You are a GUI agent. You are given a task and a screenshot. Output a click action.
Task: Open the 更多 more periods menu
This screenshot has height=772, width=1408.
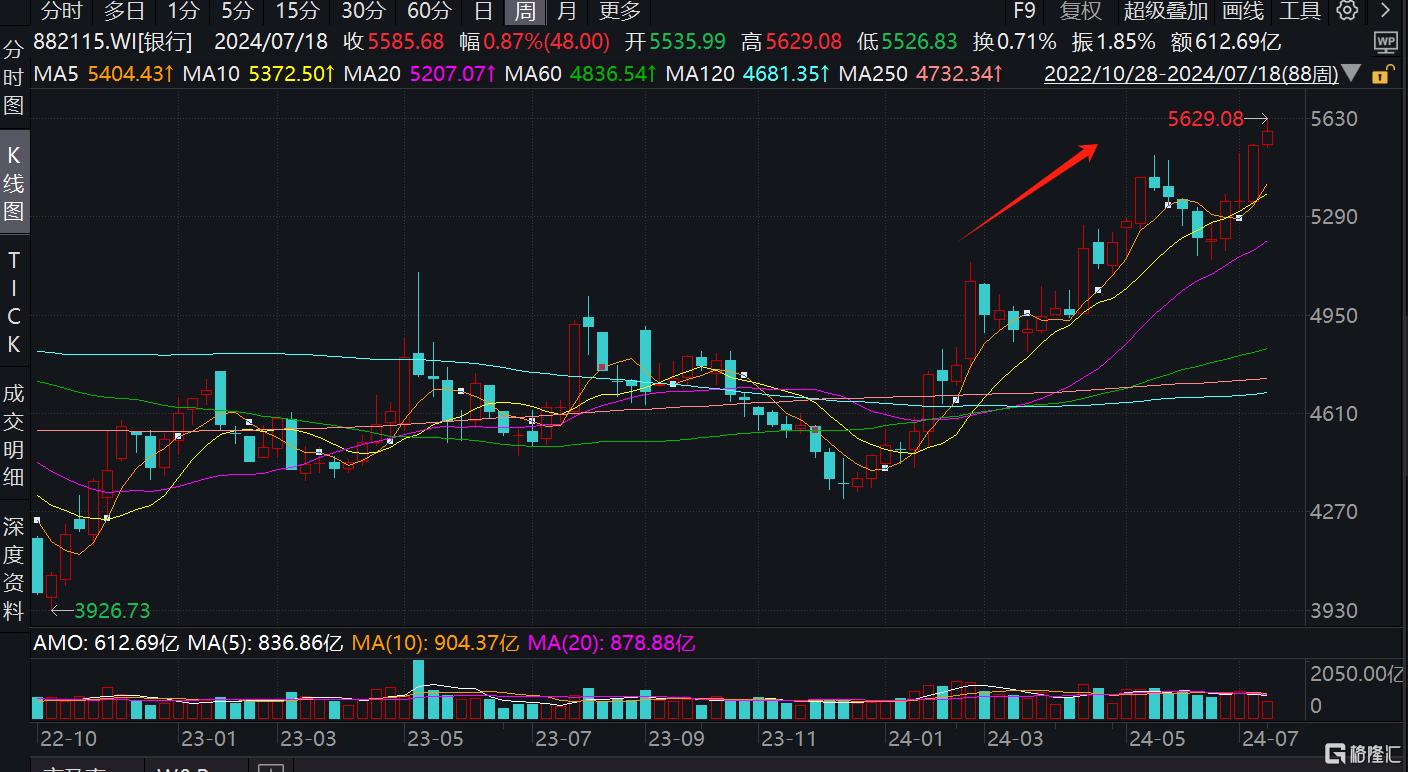tap(619, 11)
